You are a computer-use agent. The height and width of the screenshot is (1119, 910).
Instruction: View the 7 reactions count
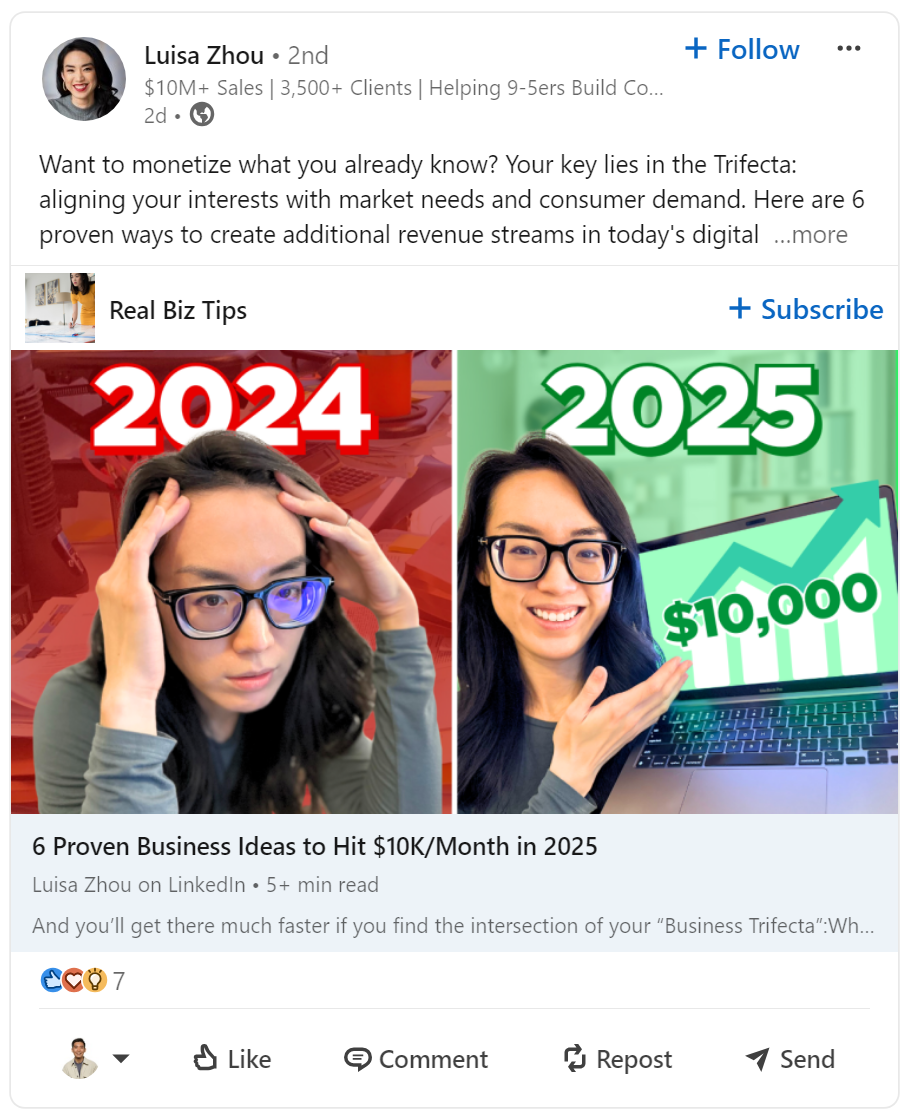(118, 981)
